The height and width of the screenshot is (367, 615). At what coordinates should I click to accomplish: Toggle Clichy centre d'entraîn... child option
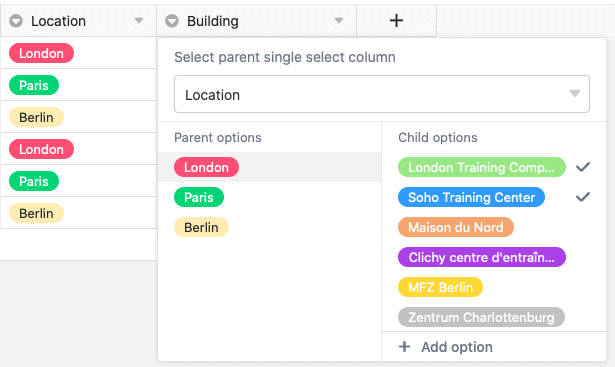pyautogui.click(x=482, y=257)
